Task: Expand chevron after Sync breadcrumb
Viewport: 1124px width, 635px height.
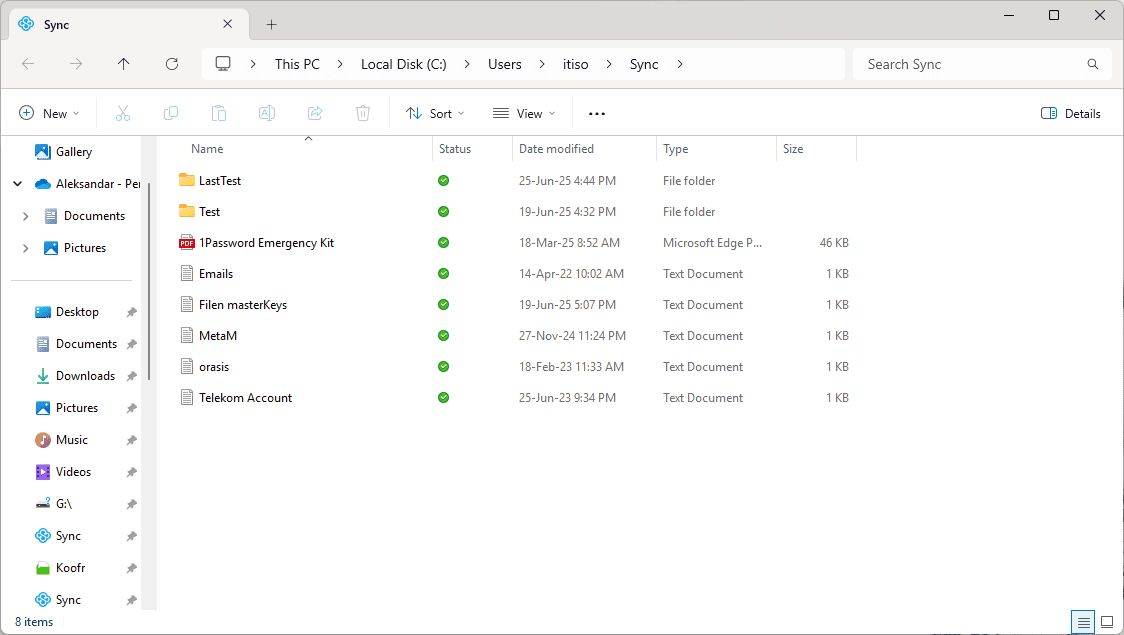Action: coord(680,64)
